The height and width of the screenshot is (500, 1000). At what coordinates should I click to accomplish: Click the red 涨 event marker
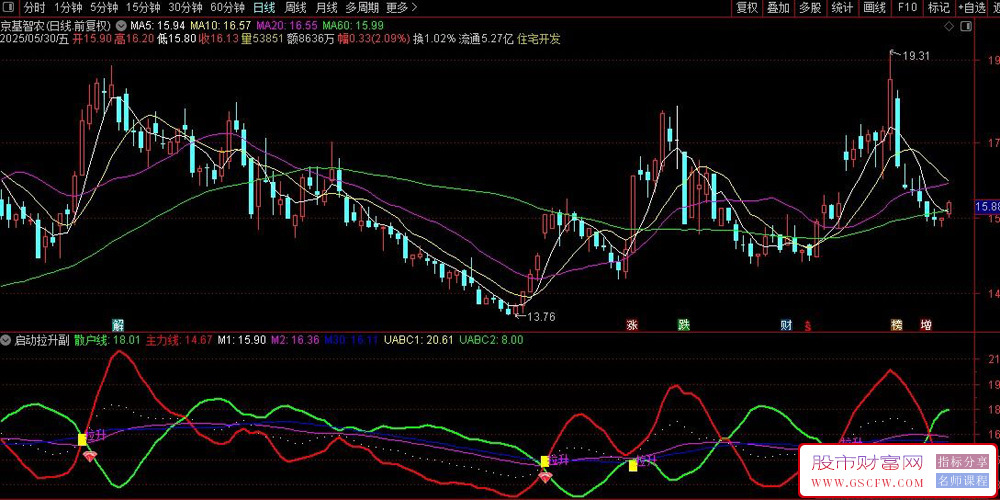click(x=632, y=325)
